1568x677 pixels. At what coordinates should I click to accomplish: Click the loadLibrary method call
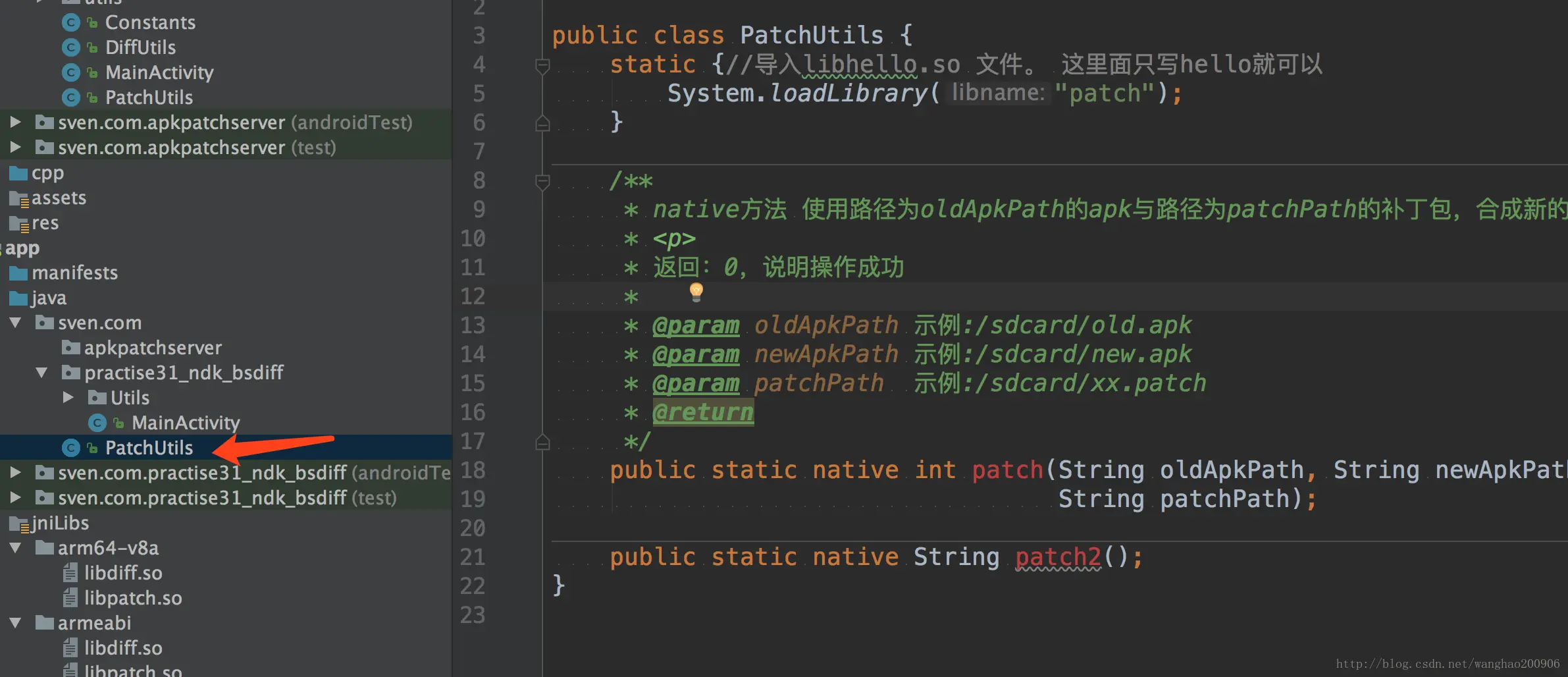point(849,94)
